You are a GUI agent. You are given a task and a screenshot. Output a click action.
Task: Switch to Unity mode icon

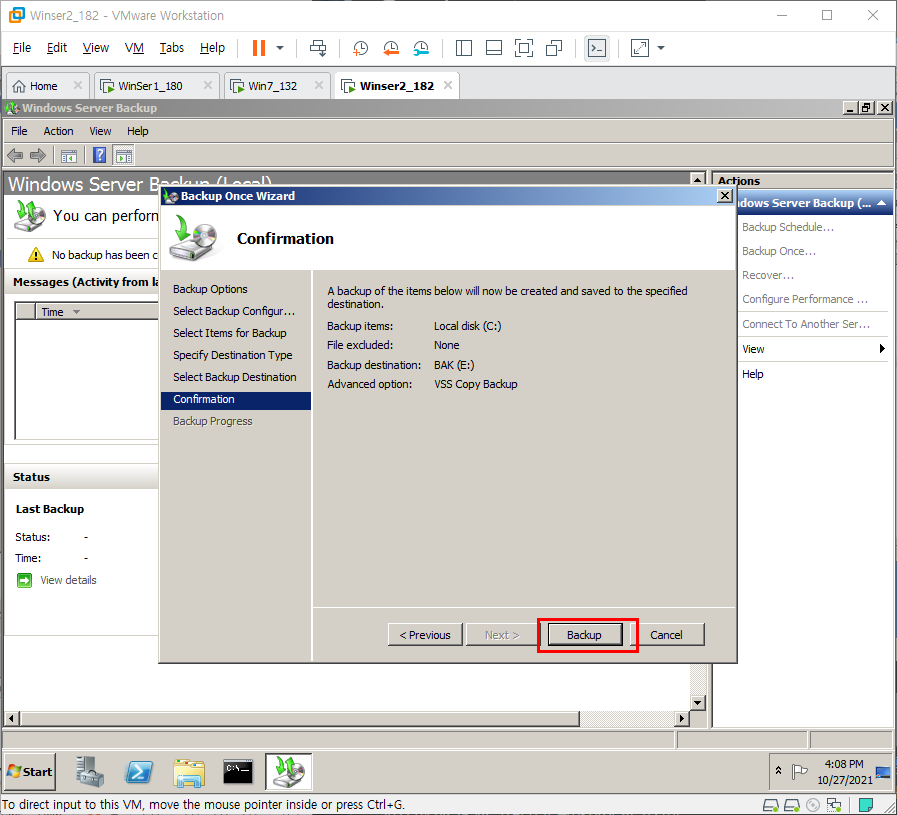554,48
